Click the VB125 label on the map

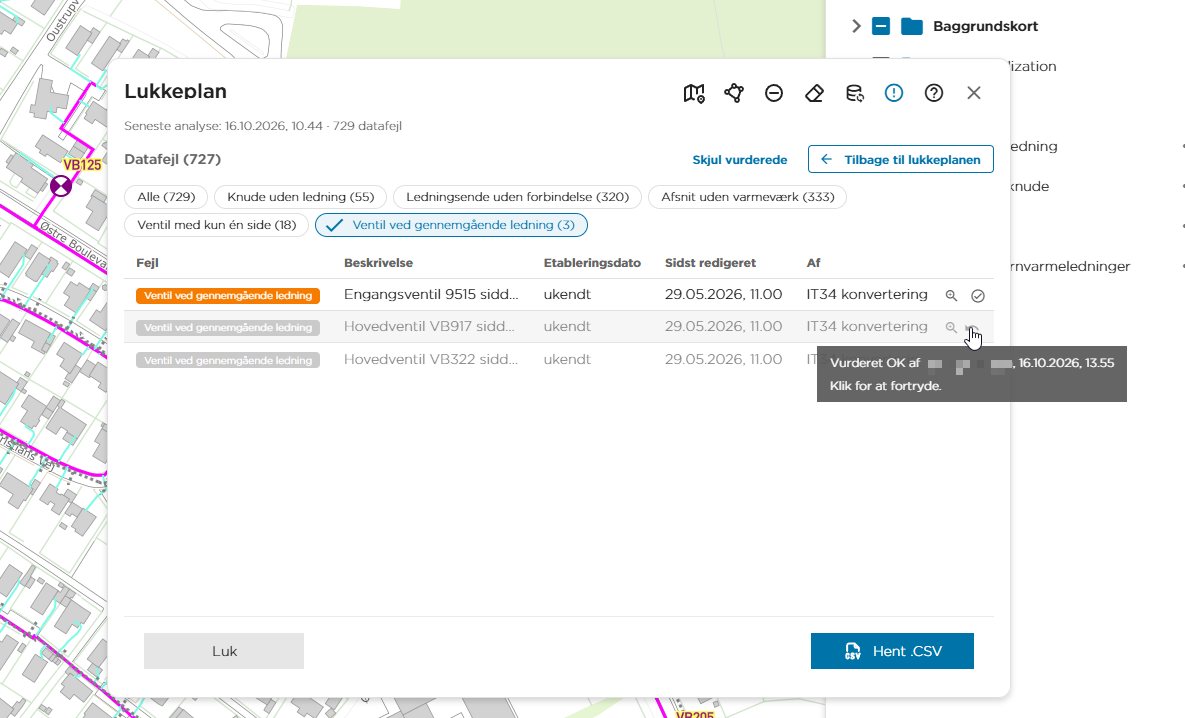point(82,165)
